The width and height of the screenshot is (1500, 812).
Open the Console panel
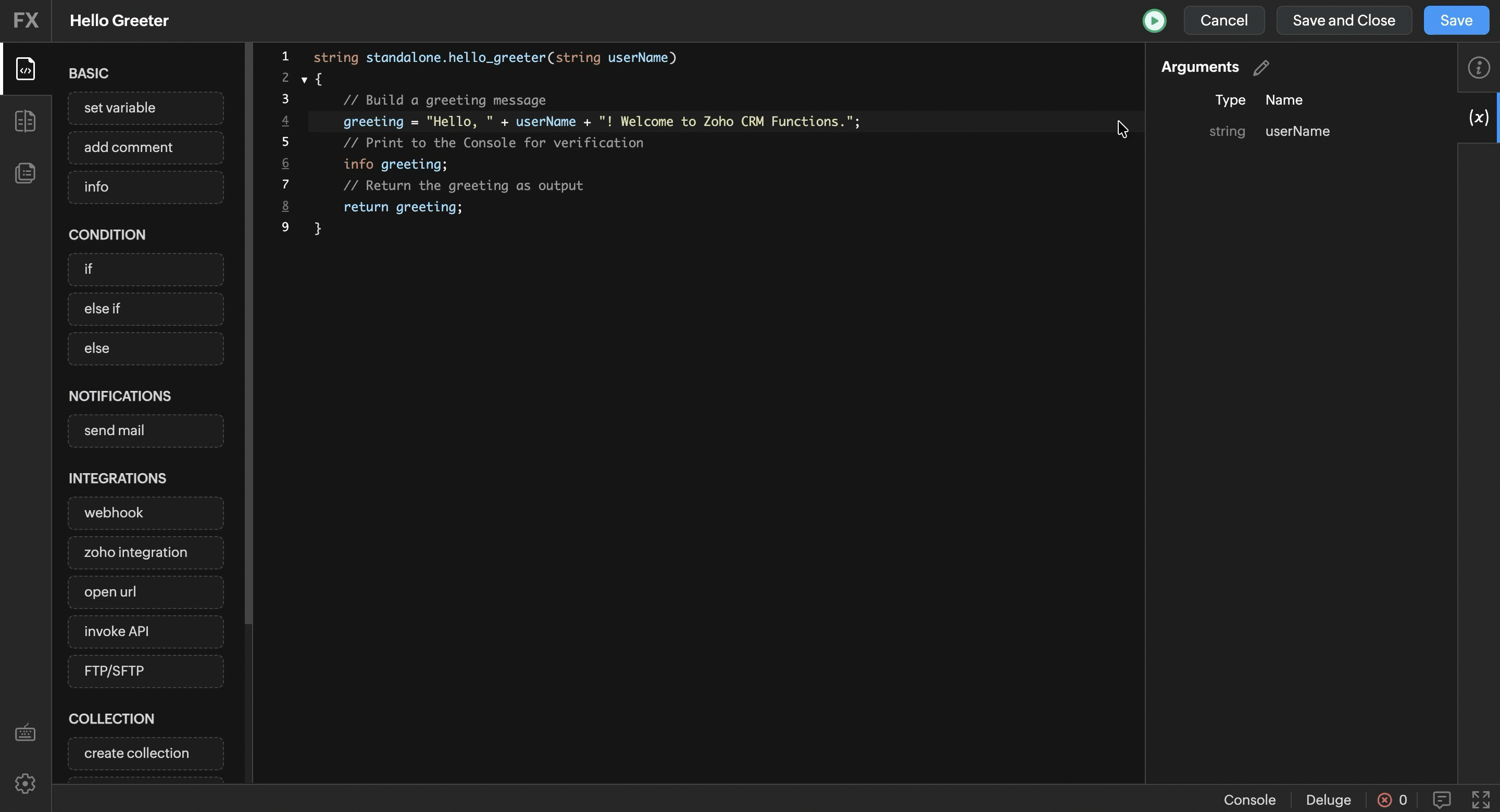[1249, 800]
